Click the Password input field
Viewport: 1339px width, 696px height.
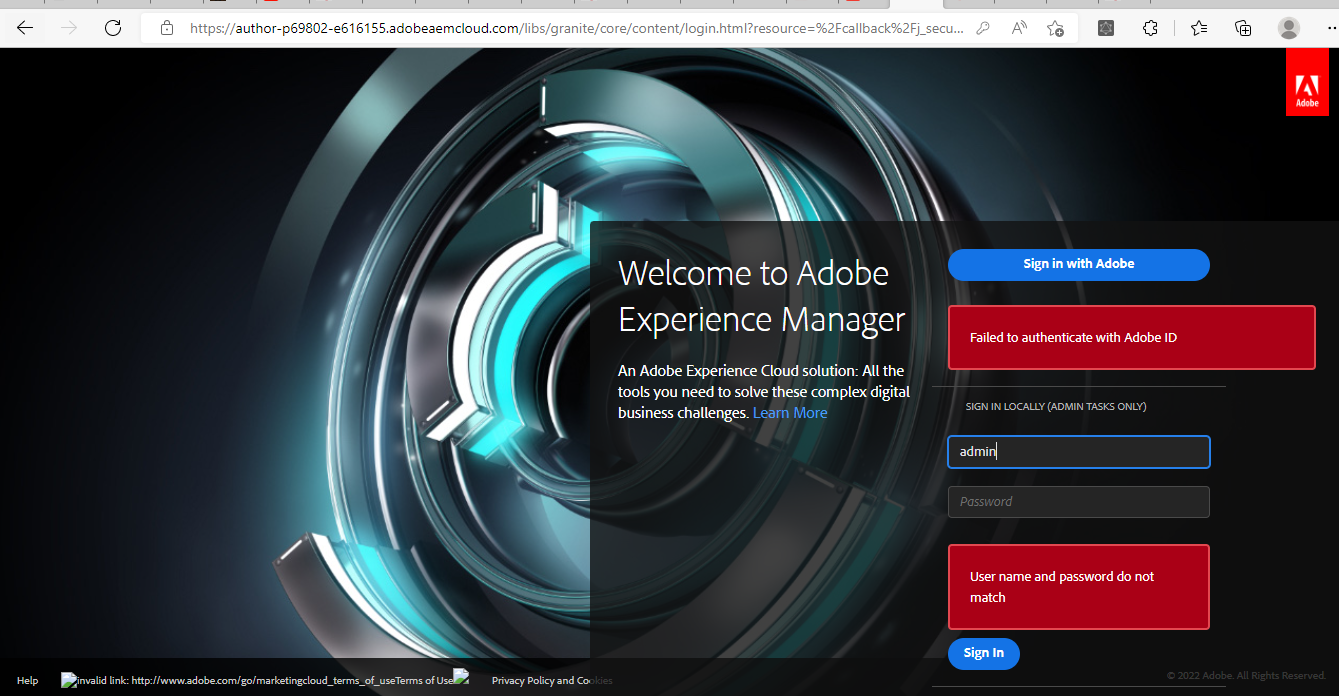(1078, 501)
